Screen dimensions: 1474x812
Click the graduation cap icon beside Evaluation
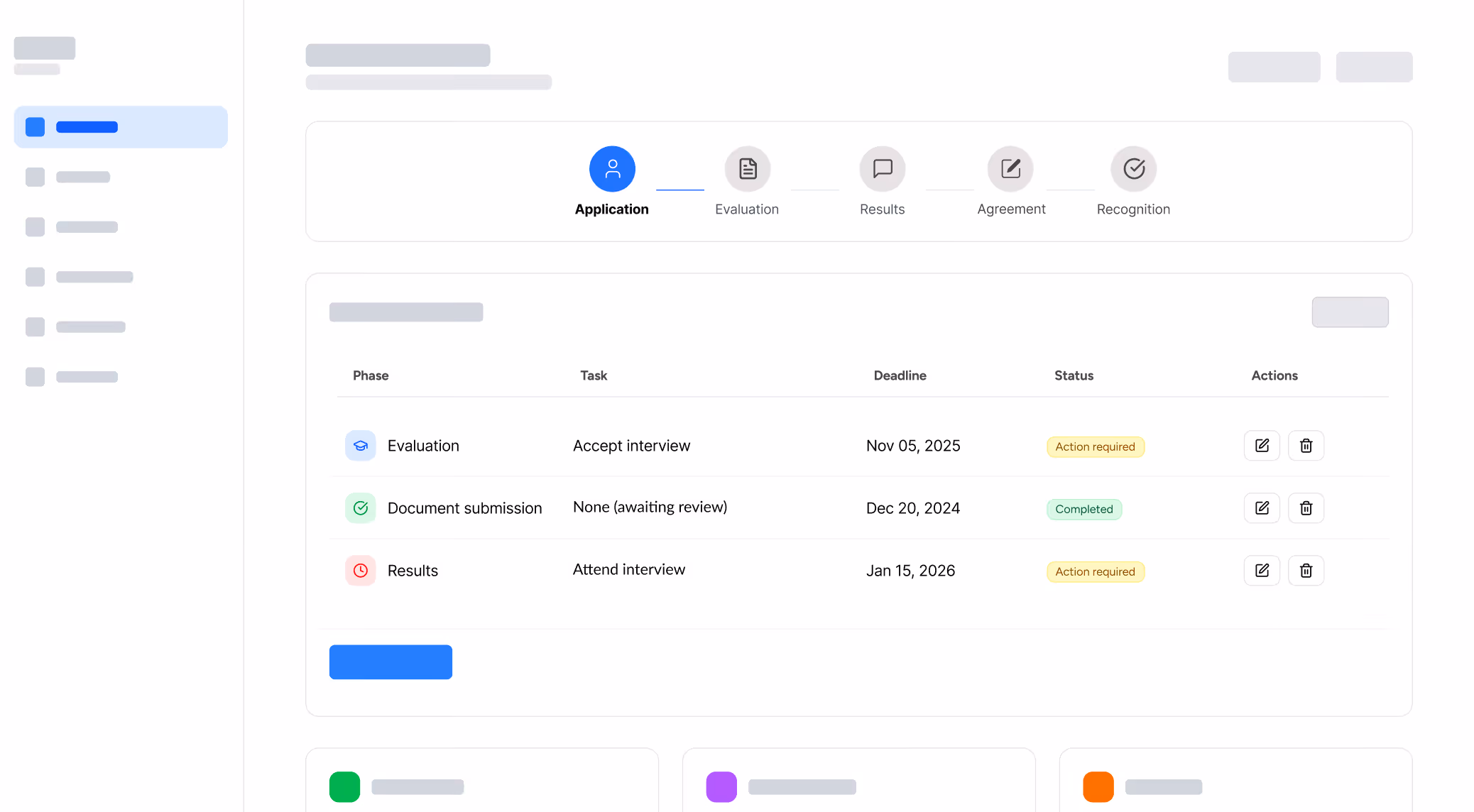click(x=361, y=446)
